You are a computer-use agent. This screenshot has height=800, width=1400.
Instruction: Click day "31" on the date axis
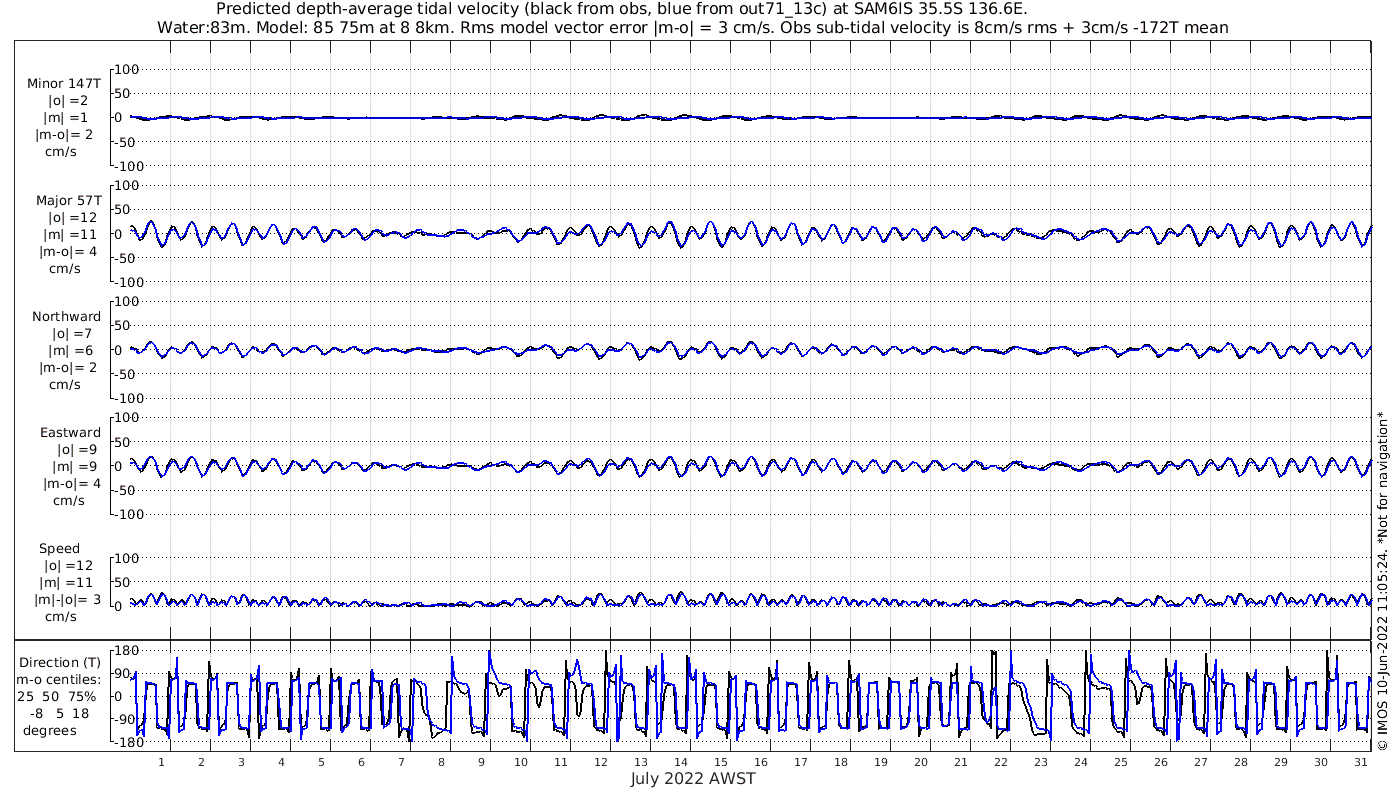click(x=1360, y=762)
